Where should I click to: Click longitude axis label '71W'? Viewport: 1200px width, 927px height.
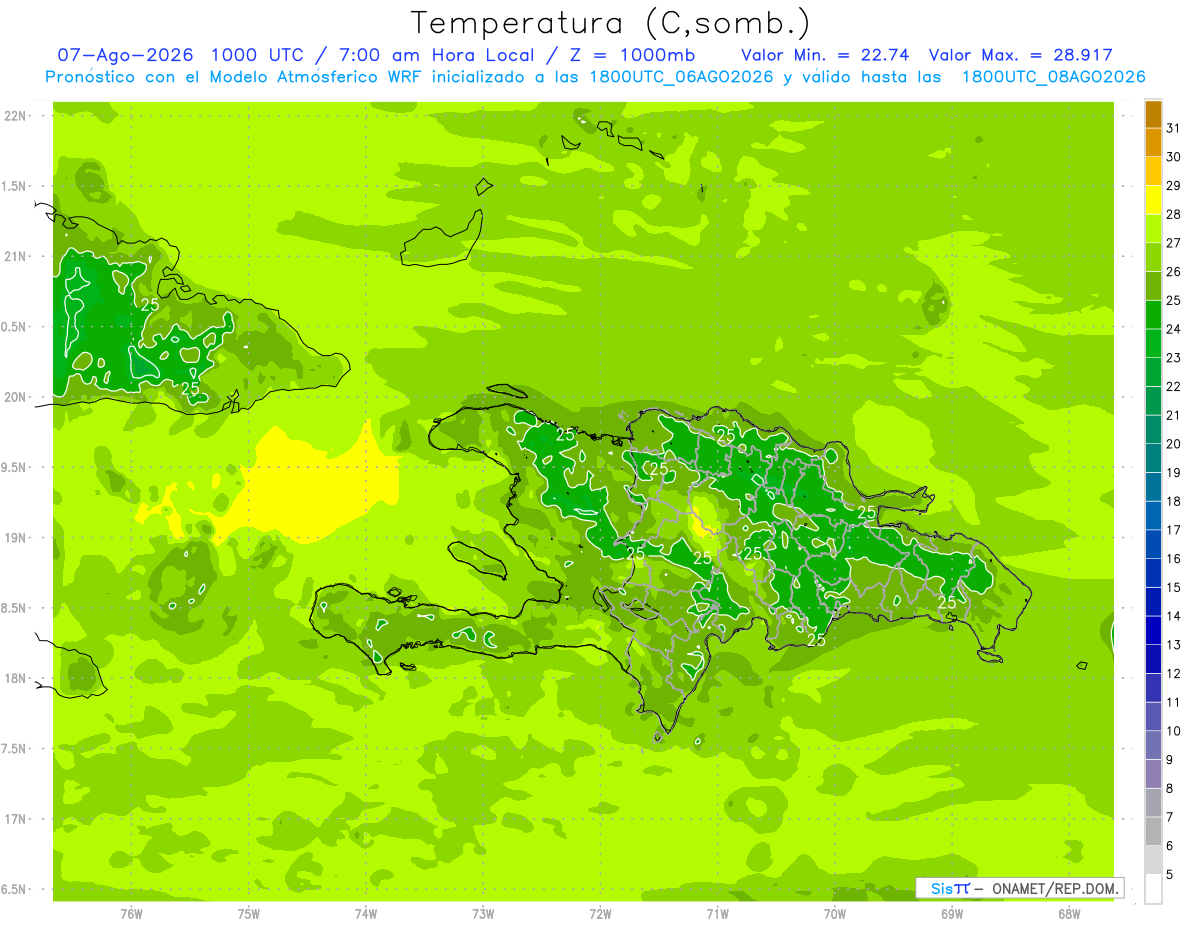pyautogui.click(x=717, y=913)
